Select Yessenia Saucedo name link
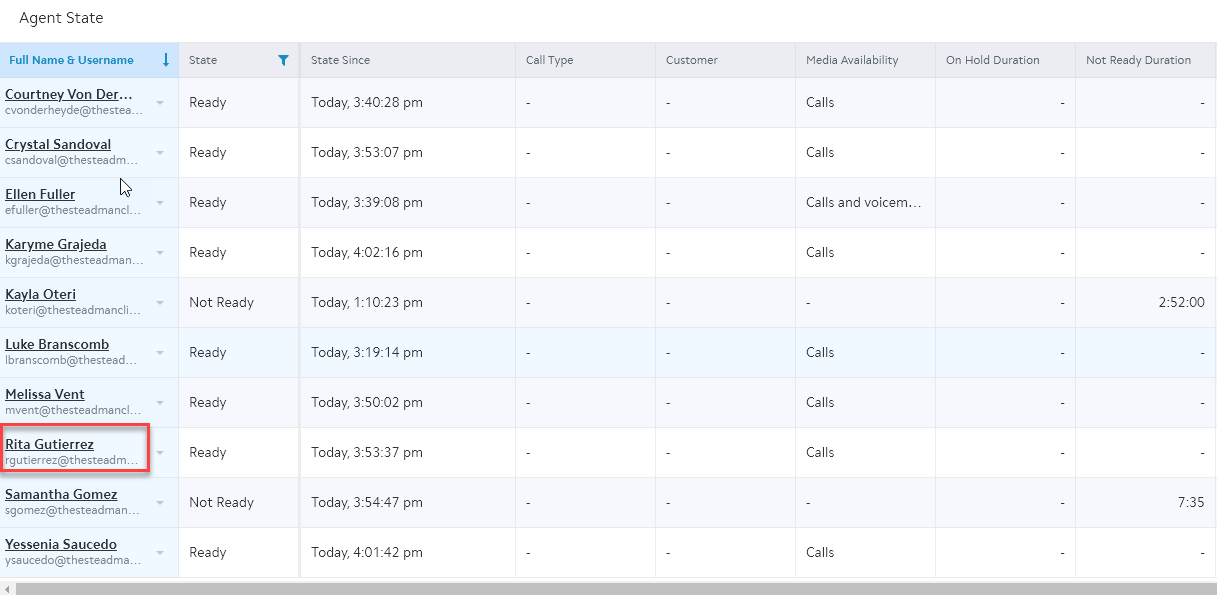The image size is (1217, 595). pos(61,544)
